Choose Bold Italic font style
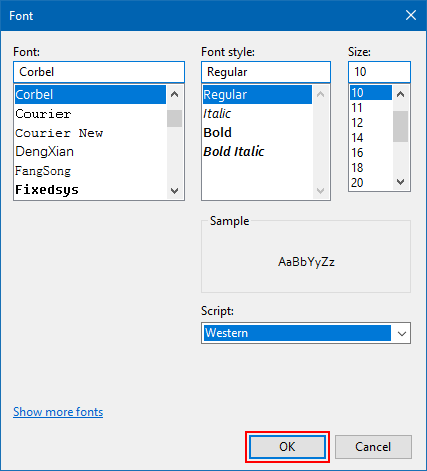 click(x=257, y=152)
